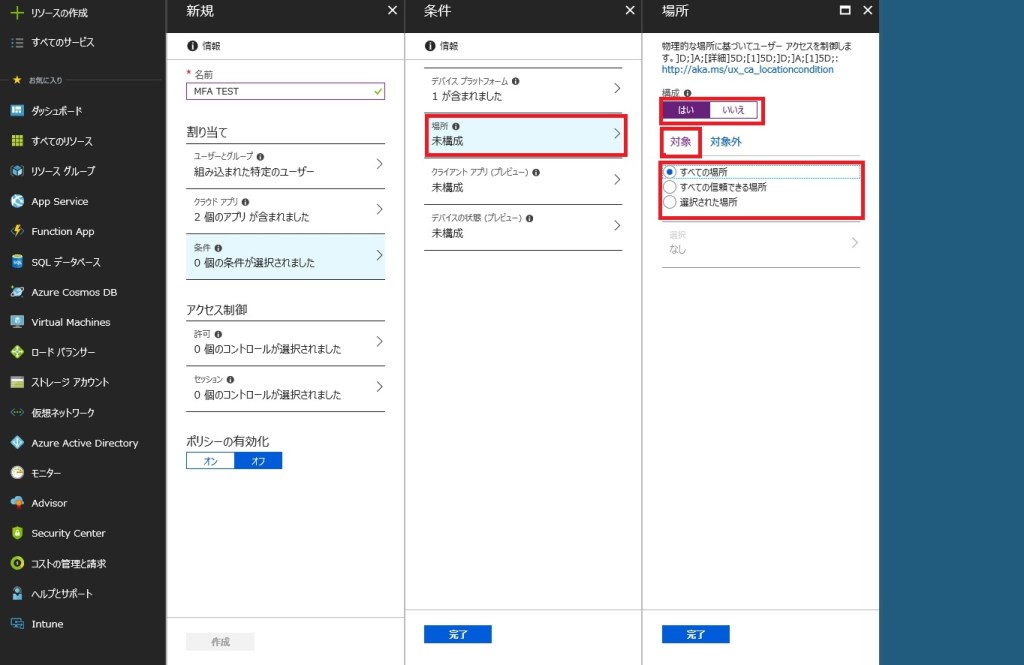The image size is (1024, 665).
Task: Click the cost management and billing icon
Action: pos(18,563)
